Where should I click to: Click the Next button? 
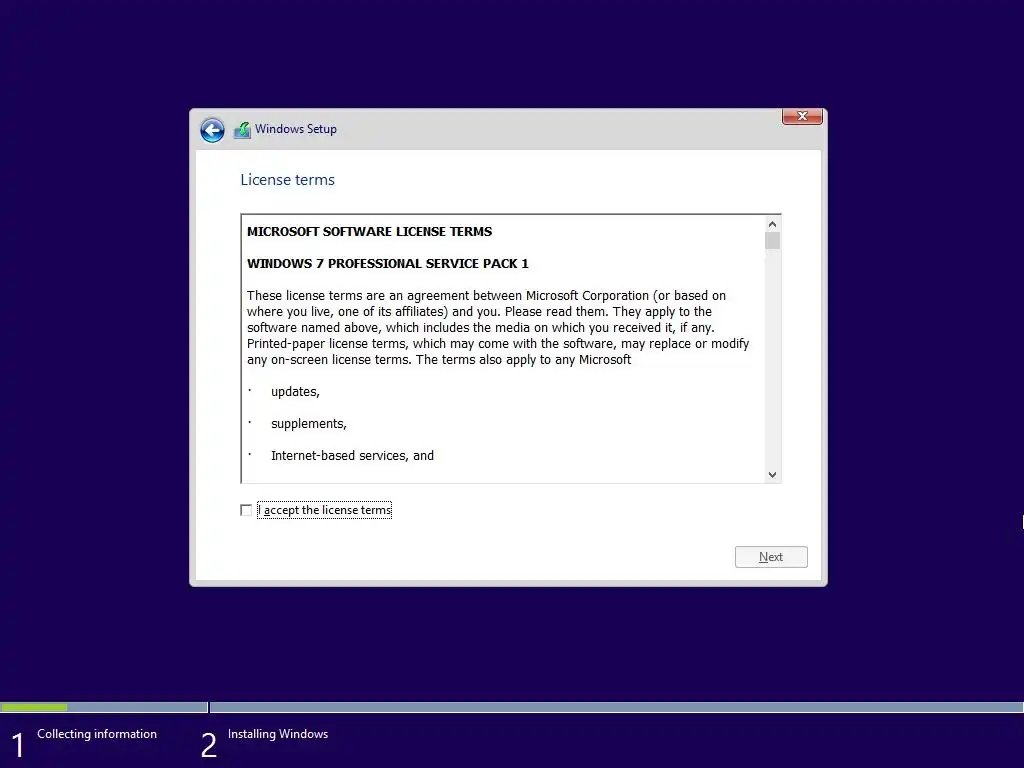(771, 557)
